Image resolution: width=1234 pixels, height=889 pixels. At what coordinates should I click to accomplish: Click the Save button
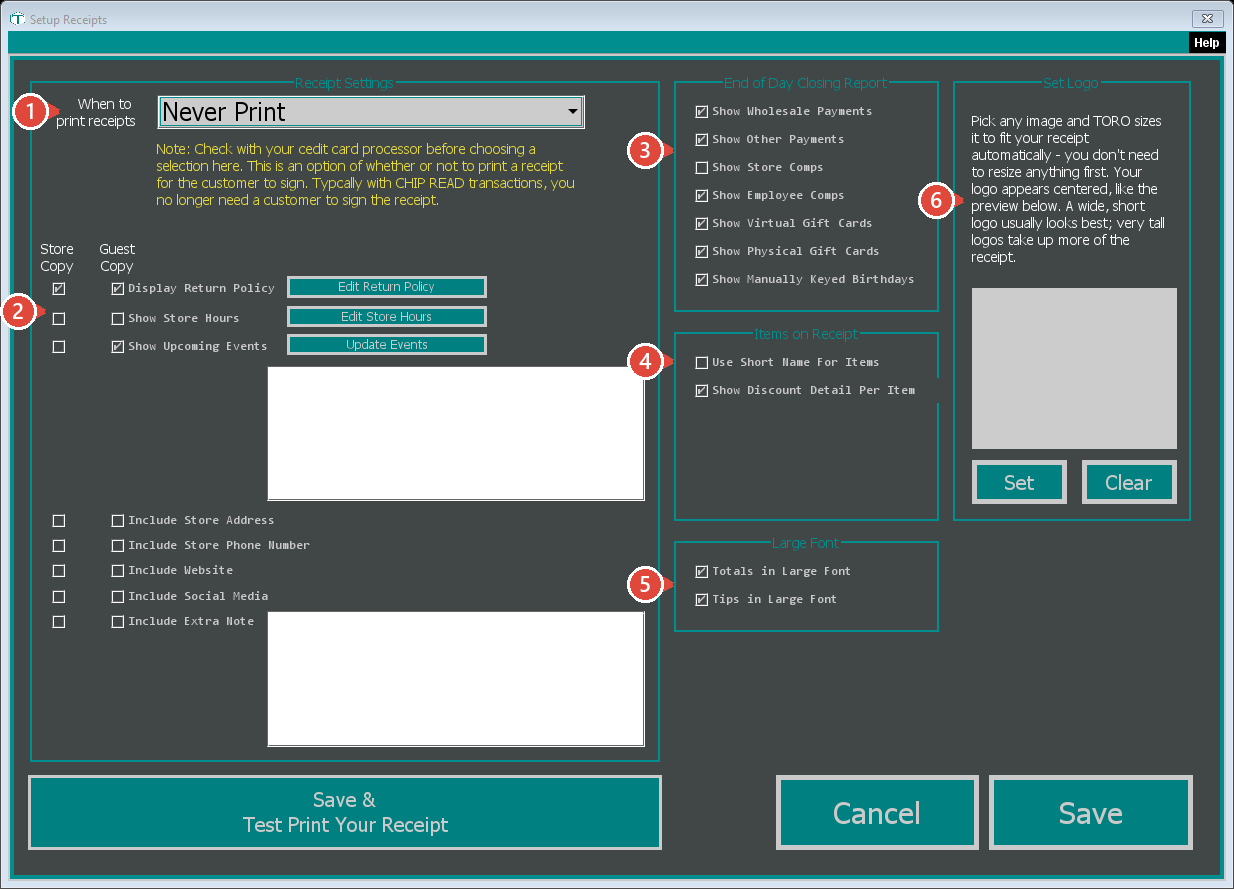pyautogui.click(x=1091, y=813)
